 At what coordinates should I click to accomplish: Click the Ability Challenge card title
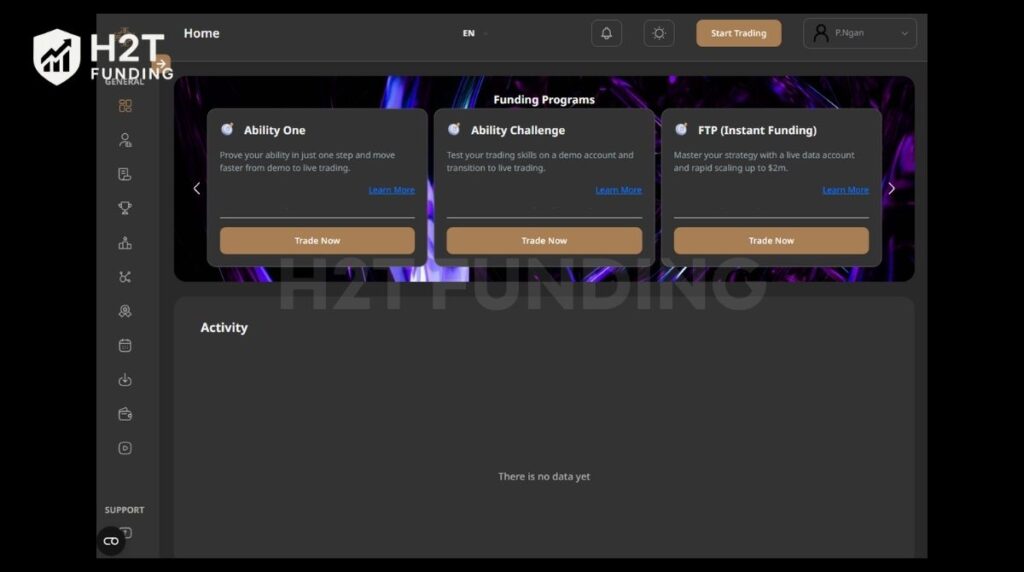coord(518,130)
